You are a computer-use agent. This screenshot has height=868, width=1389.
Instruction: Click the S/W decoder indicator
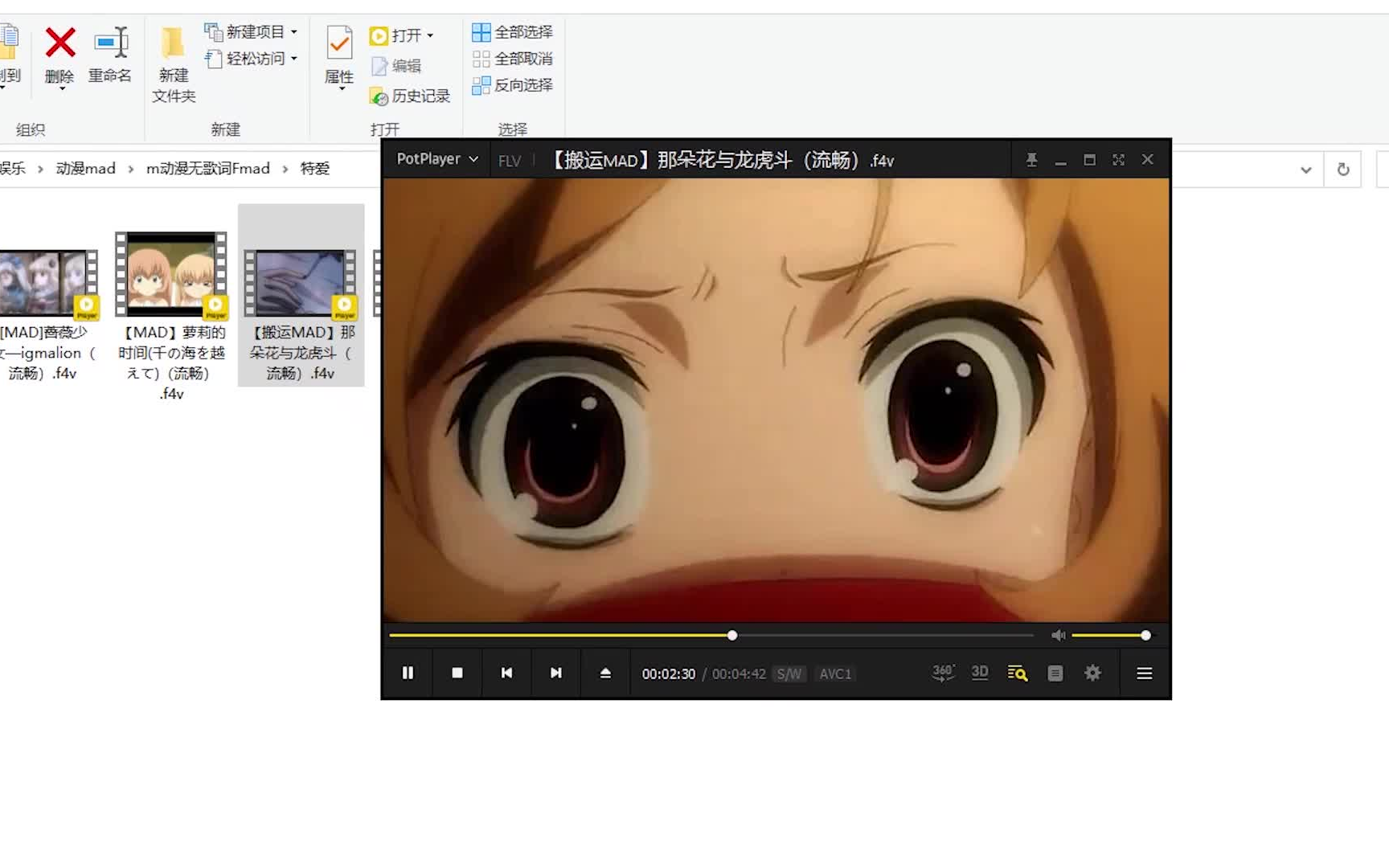point(789,674)
